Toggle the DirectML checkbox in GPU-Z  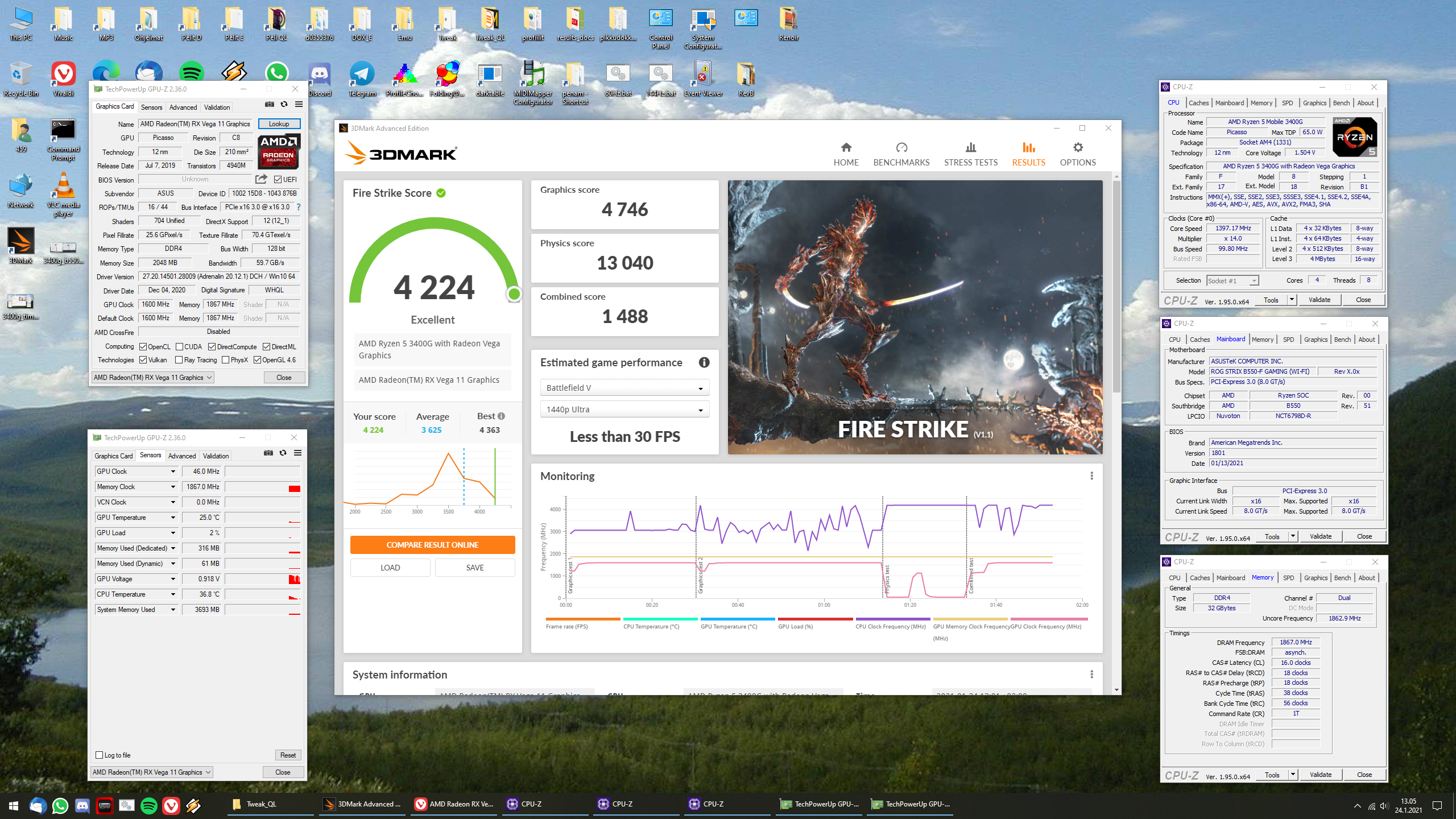pyautogui.click(x=266, y=347)
